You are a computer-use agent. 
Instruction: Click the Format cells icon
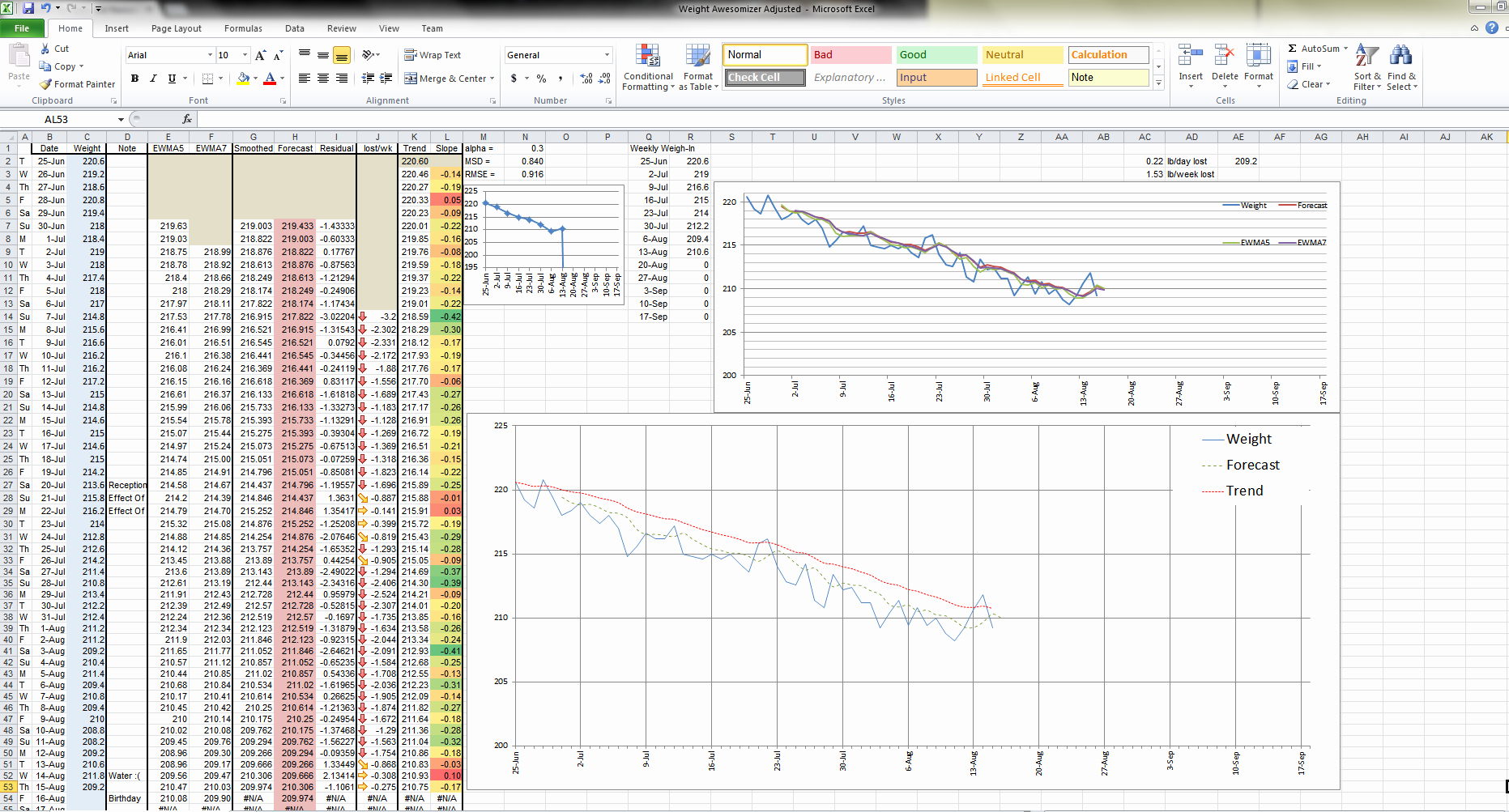(x=1259, y=57)
